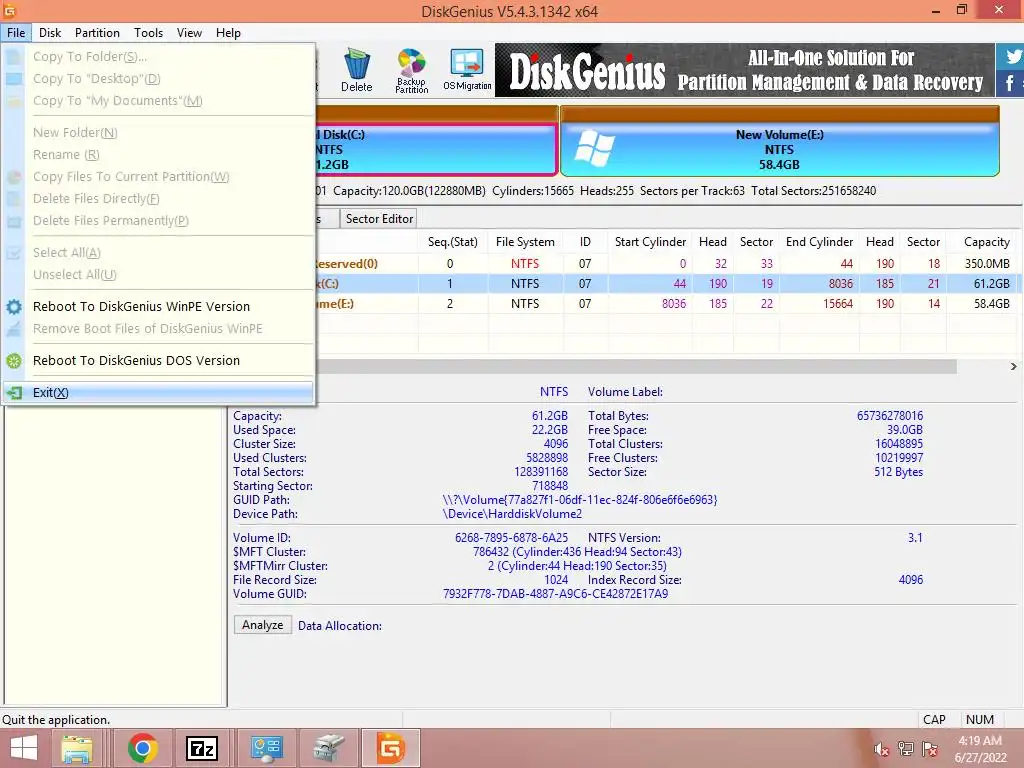Viewport: 1024px width, 768px height.
Task: Choose Reboot To DiskGenius WinPE Version
Action: point(141,306)
